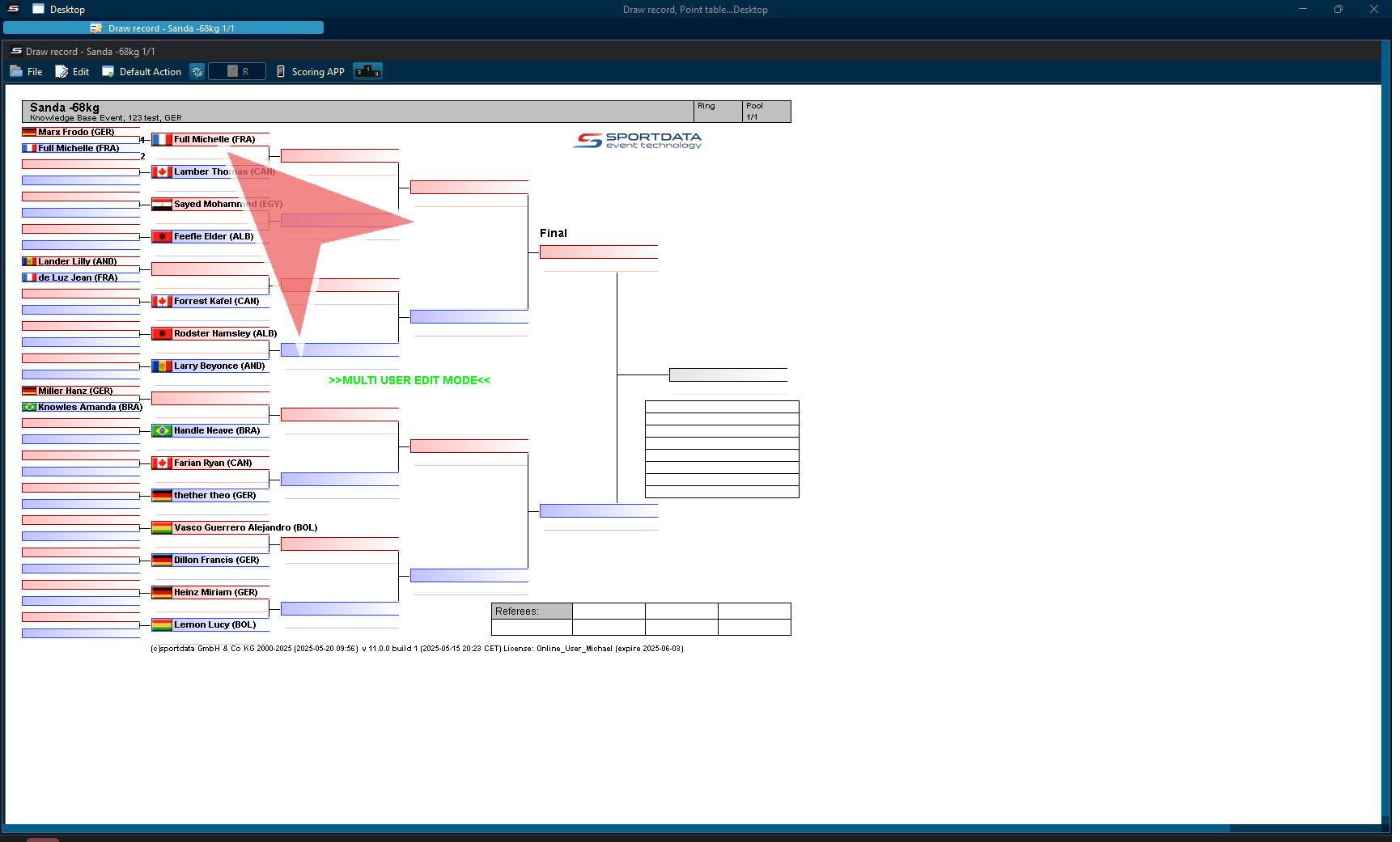Screen dimensions: 1400x842
Task: Click the Sportdata S logo in title bar
Action: pyautogui.click(x=14, y=9)
